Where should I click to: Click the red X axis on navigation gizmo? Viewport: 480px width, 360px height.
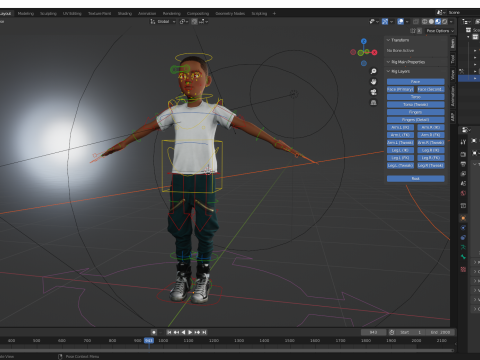pyautogui.click(x=375, y=52)
